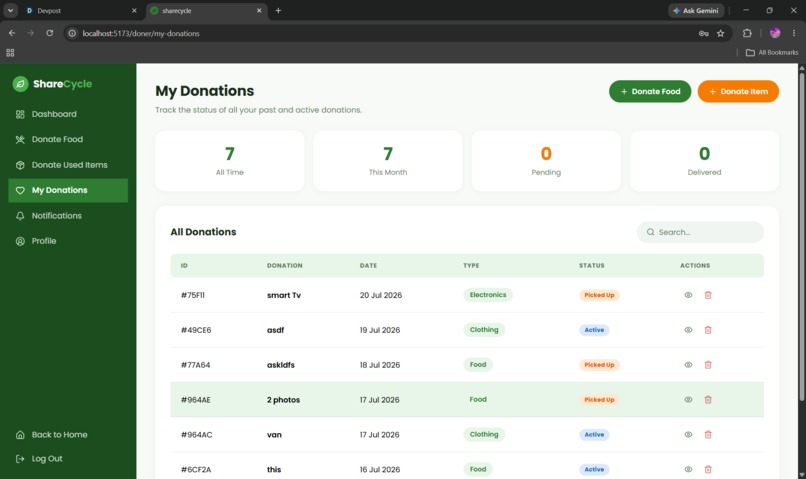This screenshot has height=479, width=806.
Task: View details of the smart Tv donation
Action: (688, 295)
